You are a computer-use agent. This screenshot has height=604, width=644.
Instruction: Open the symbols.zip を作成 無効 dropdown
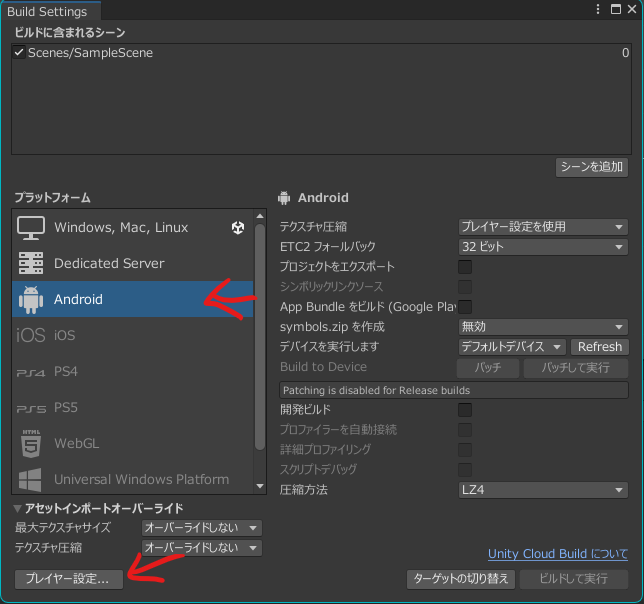click(543, 327)
